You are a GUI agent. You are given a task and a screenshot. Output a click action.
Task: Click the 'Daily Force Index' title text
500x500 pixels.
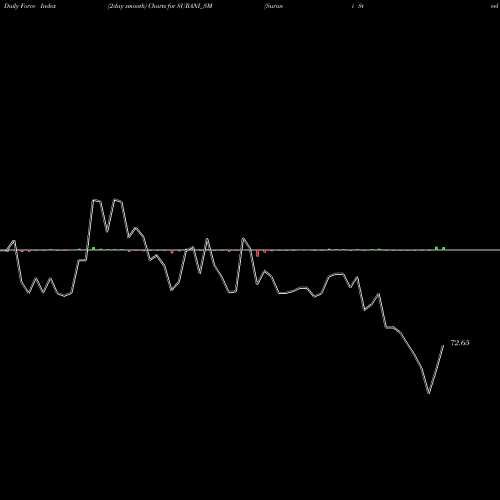[x=30, y=6]
